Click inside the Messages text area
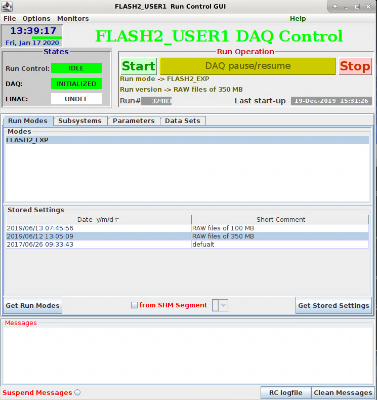The image size is (377, 400). click(188, 355)
